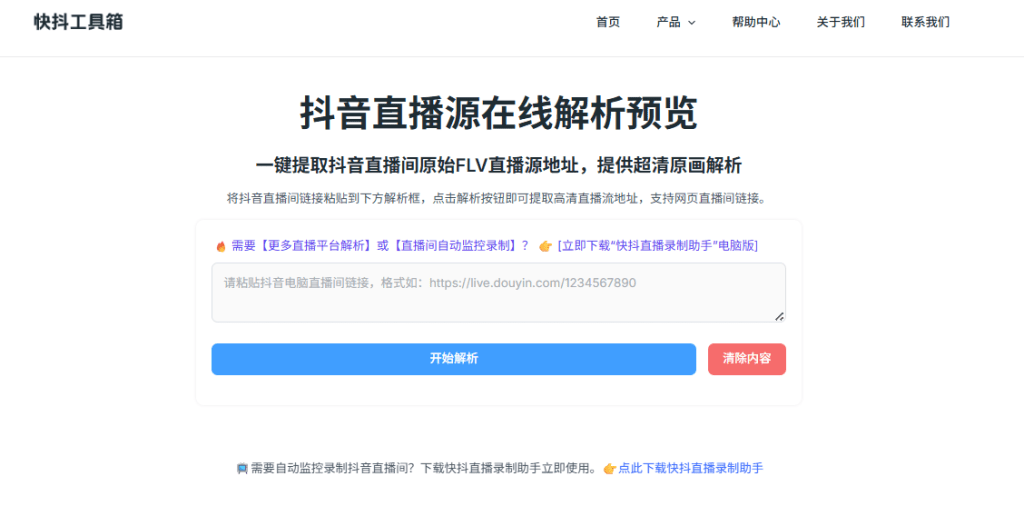This screenshot has width=1024, height=516.
Task: Click the fire emoji icon before 需要
Action: point(221,246)
